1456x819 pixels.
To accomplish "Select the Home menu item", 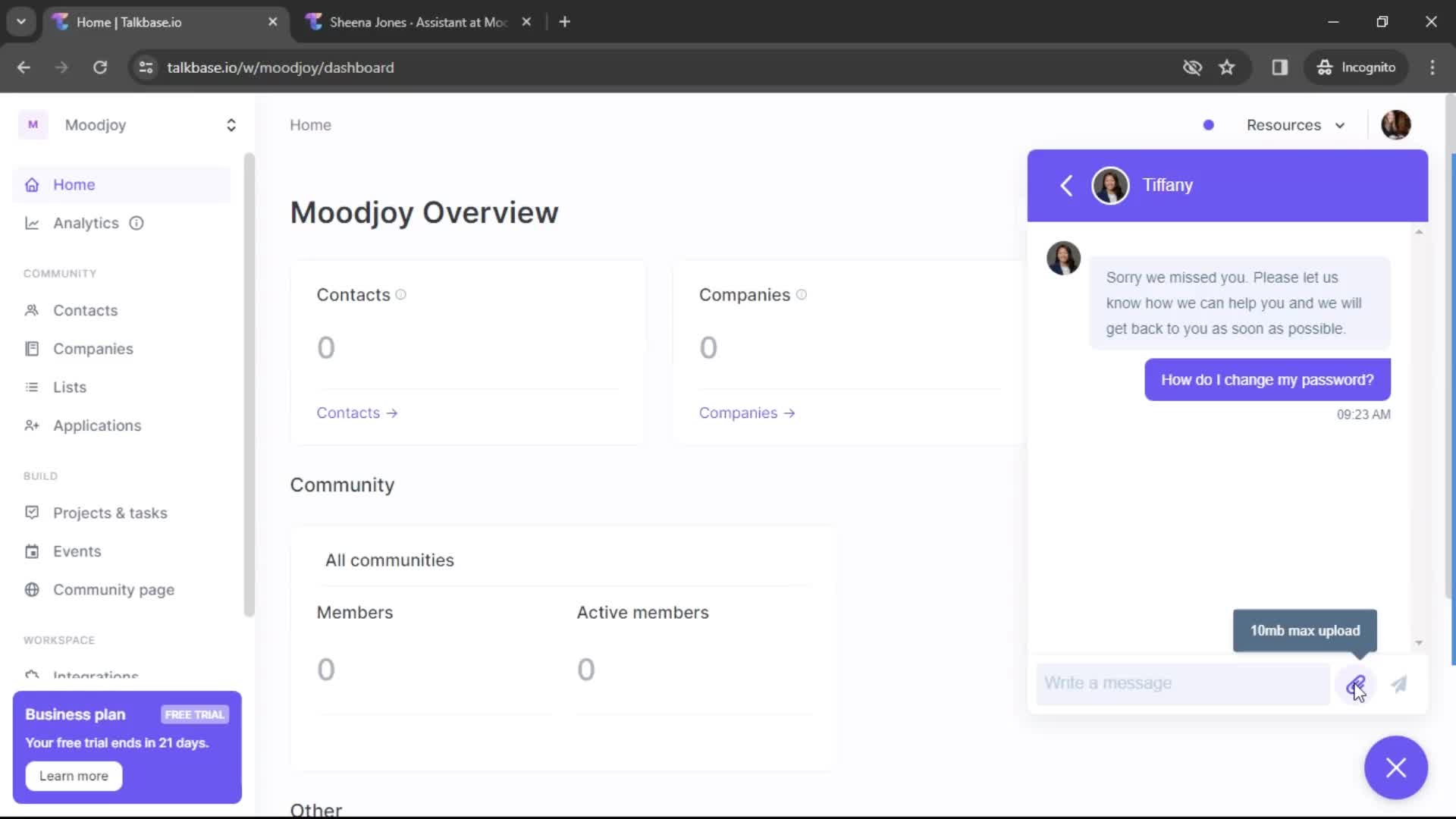I will (x=74, y=184).
